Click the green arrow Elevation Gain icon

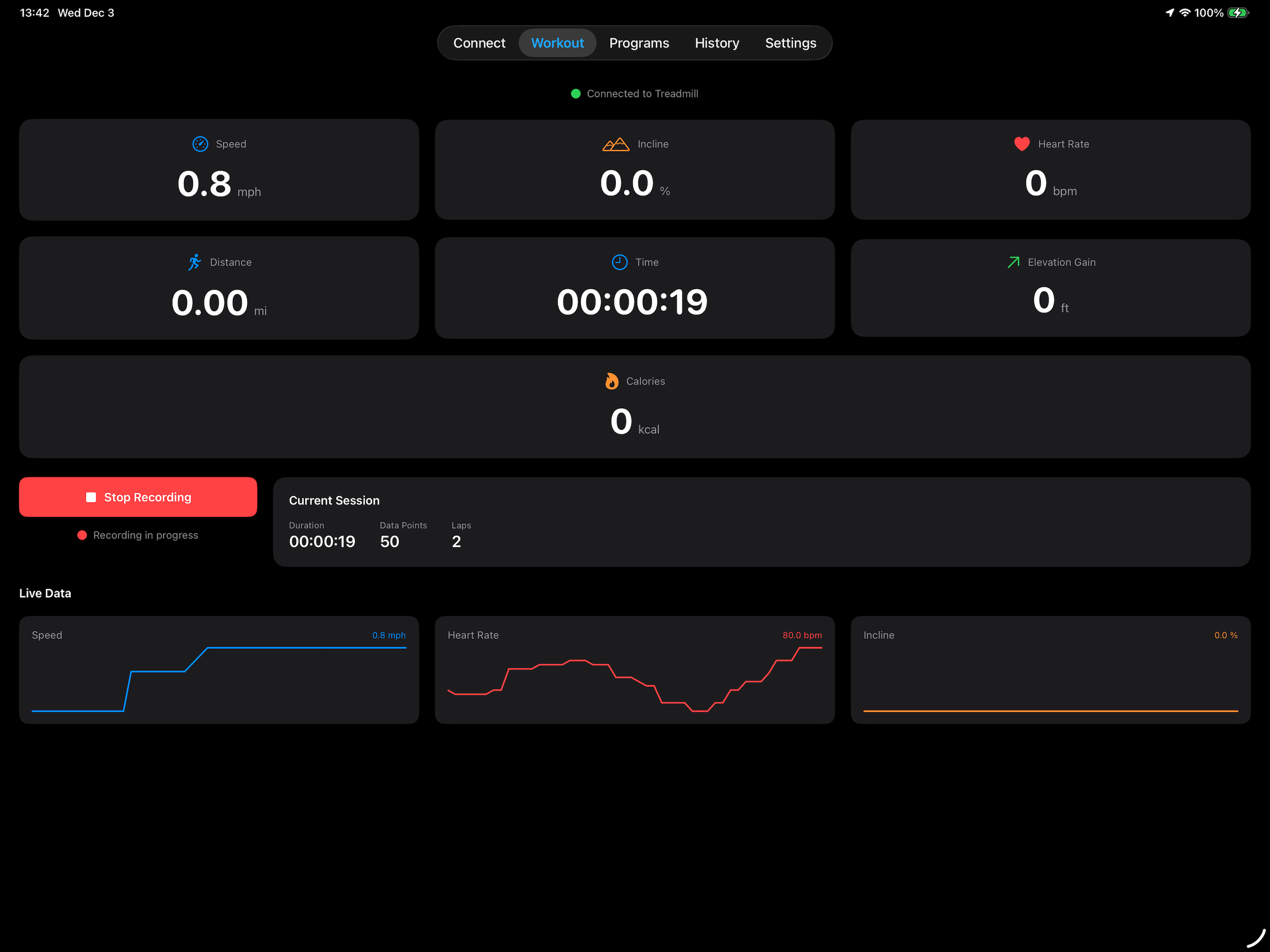[x=1013, y=262]
